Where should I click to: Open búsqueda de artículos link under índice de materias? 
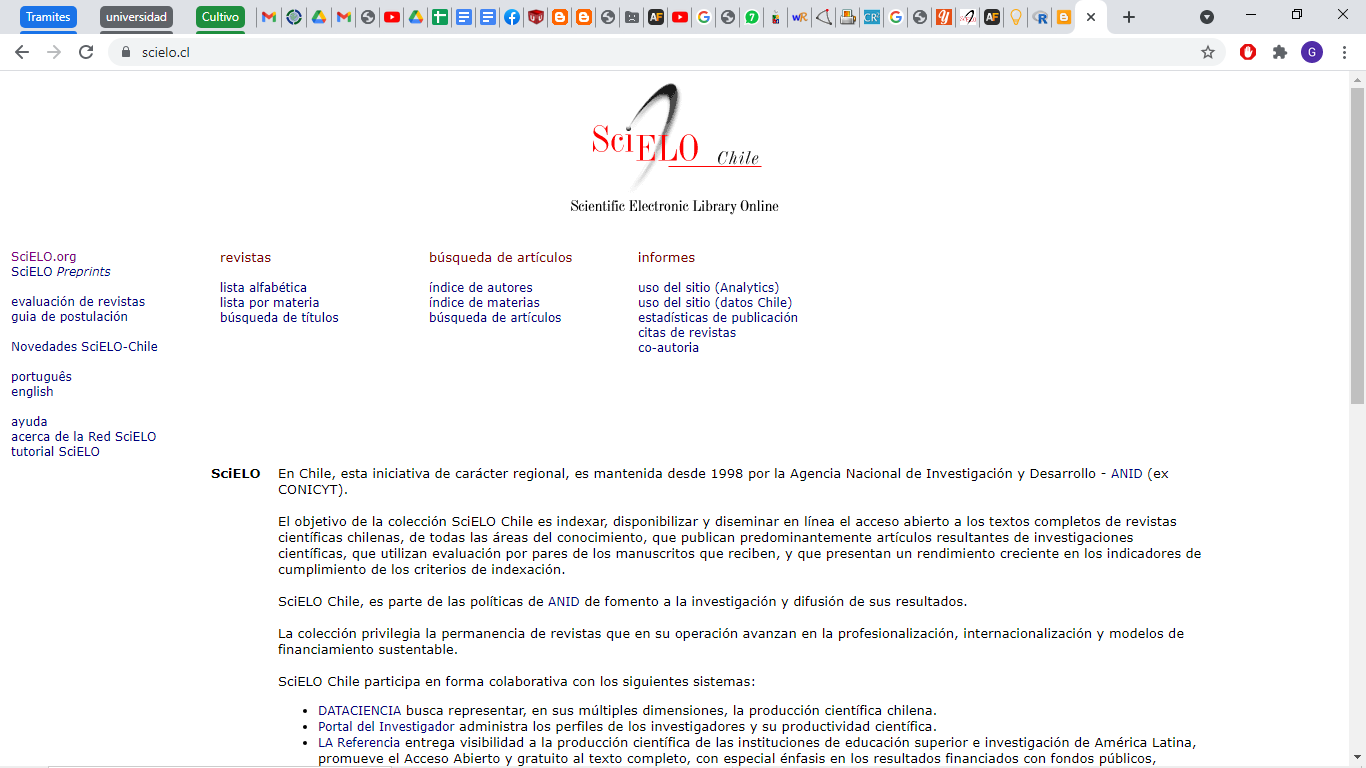(x=495, y=318)
